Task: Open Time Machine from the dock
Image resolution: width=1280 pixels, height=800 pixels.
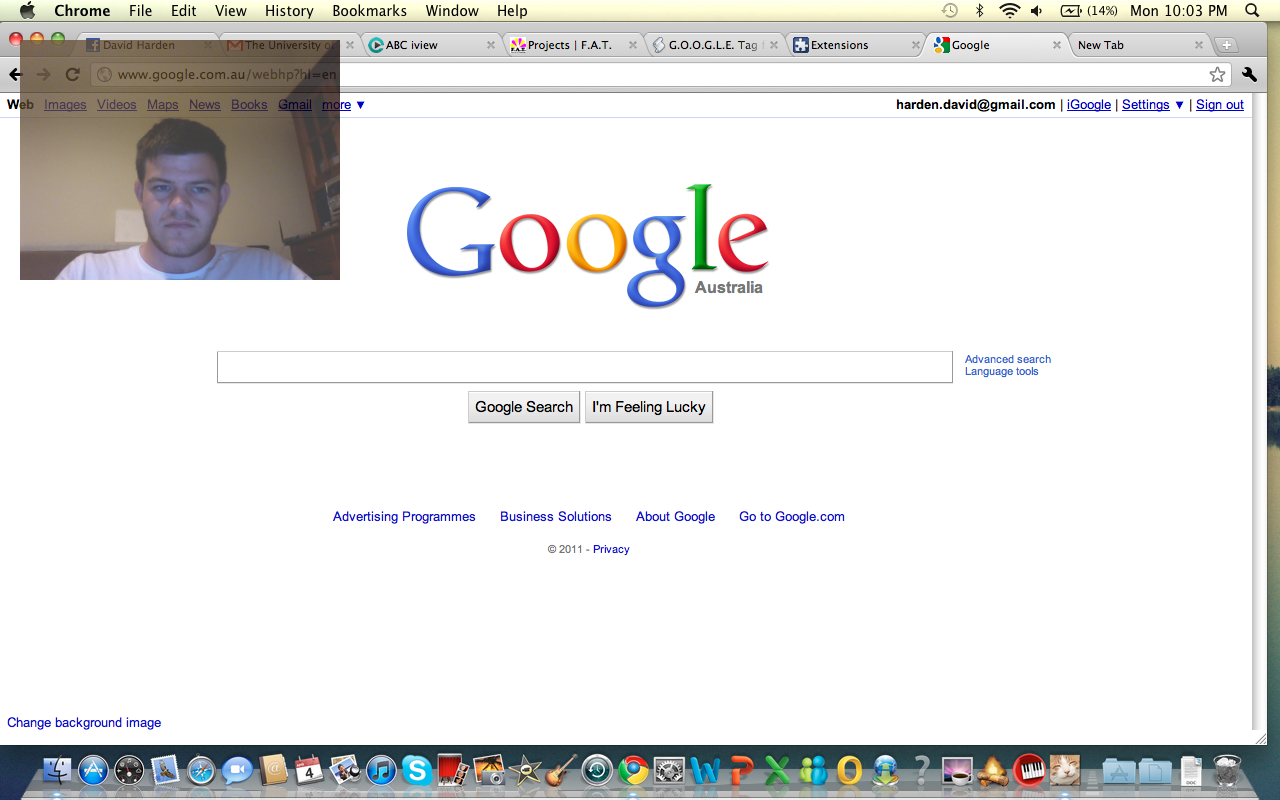Action: coord(597,770)
